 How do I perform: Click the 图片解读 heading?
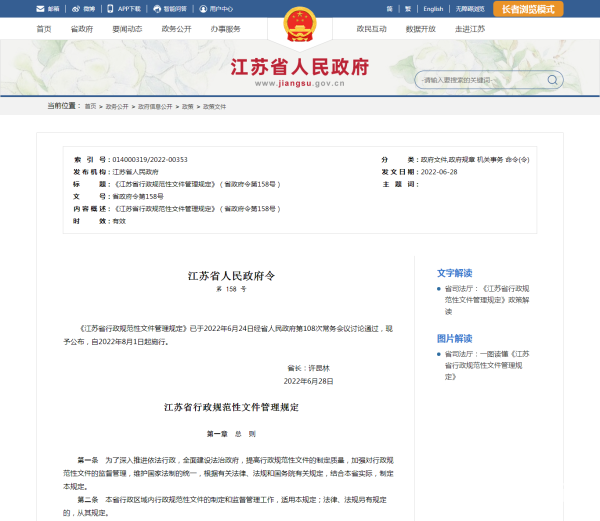coord(455,339)
